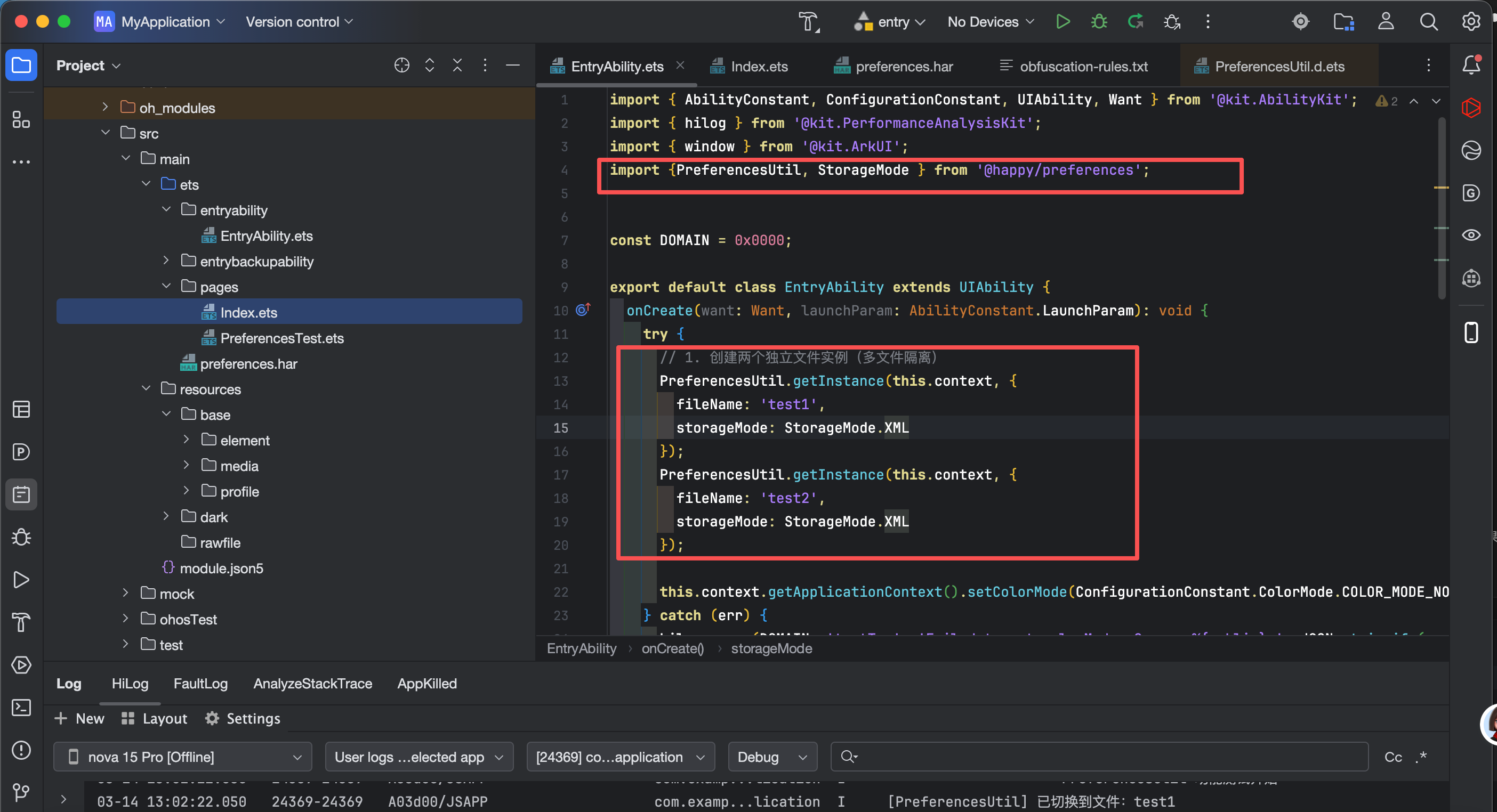
Task: Open the Terminal tool window icon
Action: [21, 708]
